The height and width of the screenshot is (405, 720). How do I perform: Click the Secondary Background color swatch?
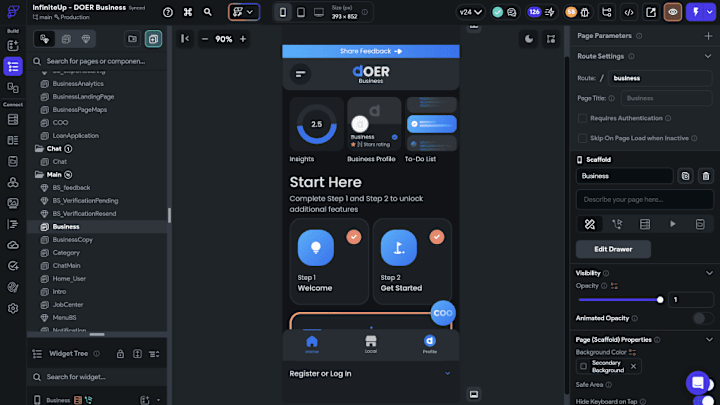click(x=583, y=366)
